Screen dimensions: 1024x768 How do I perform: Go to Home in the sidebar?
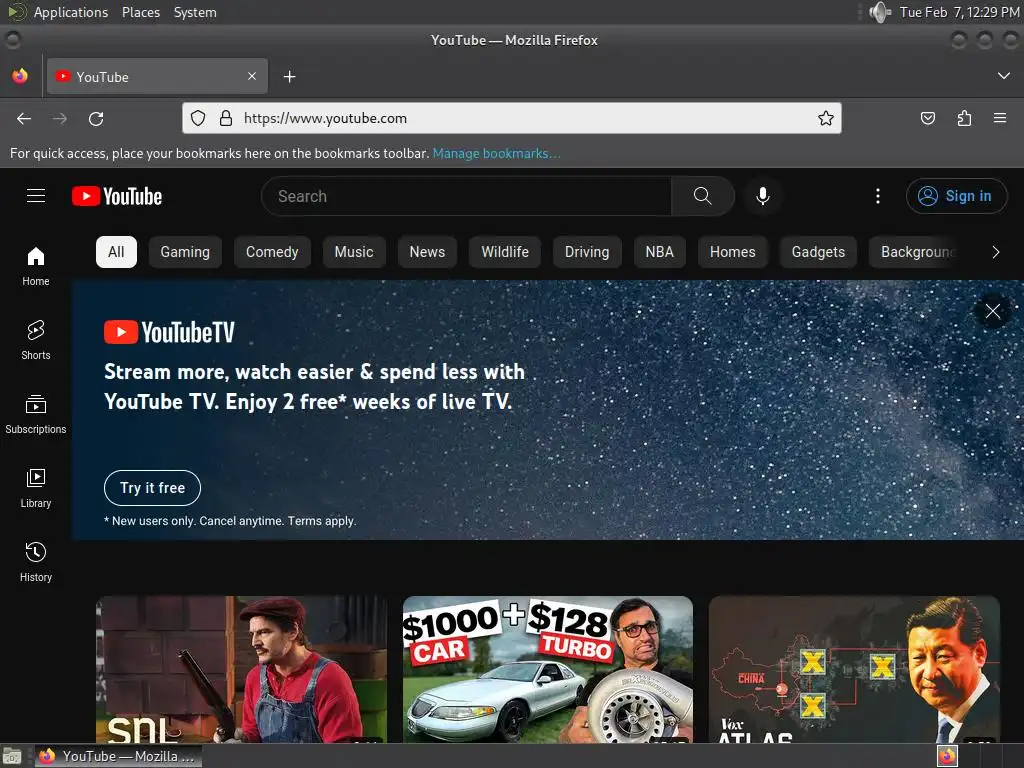(36, 266)
